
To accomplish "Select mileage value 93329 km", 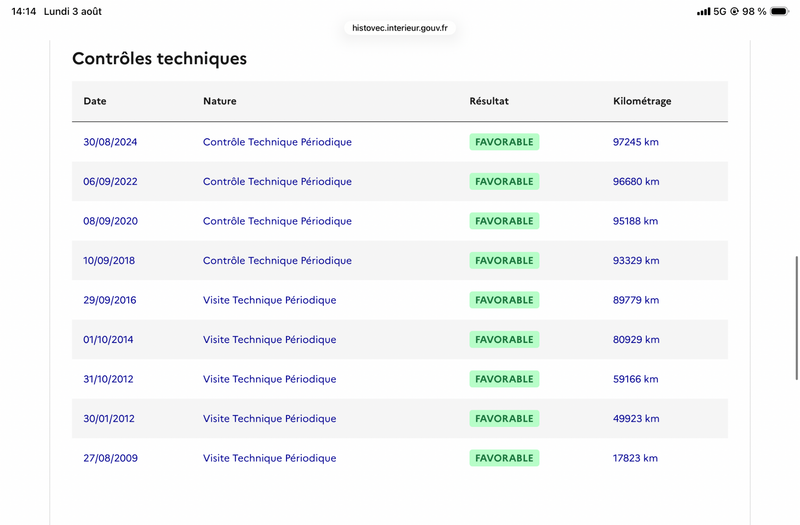I will 636,260.
